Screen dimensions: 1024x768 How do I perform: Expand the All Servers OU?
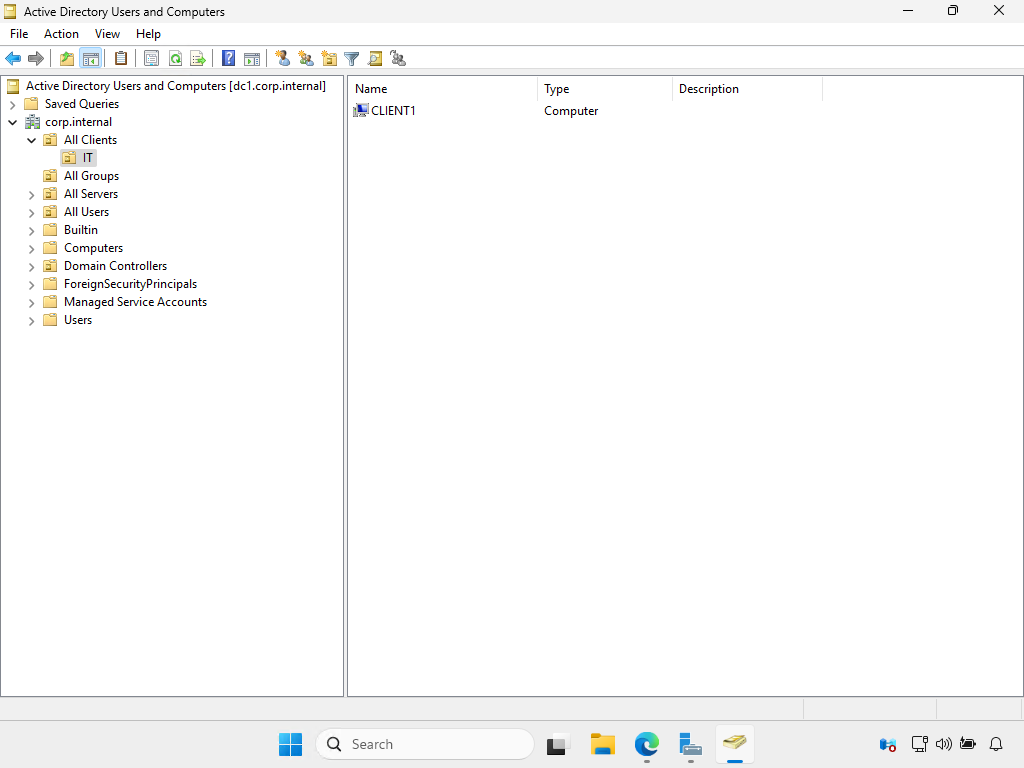pyautogui.click(x=31, y=195)
